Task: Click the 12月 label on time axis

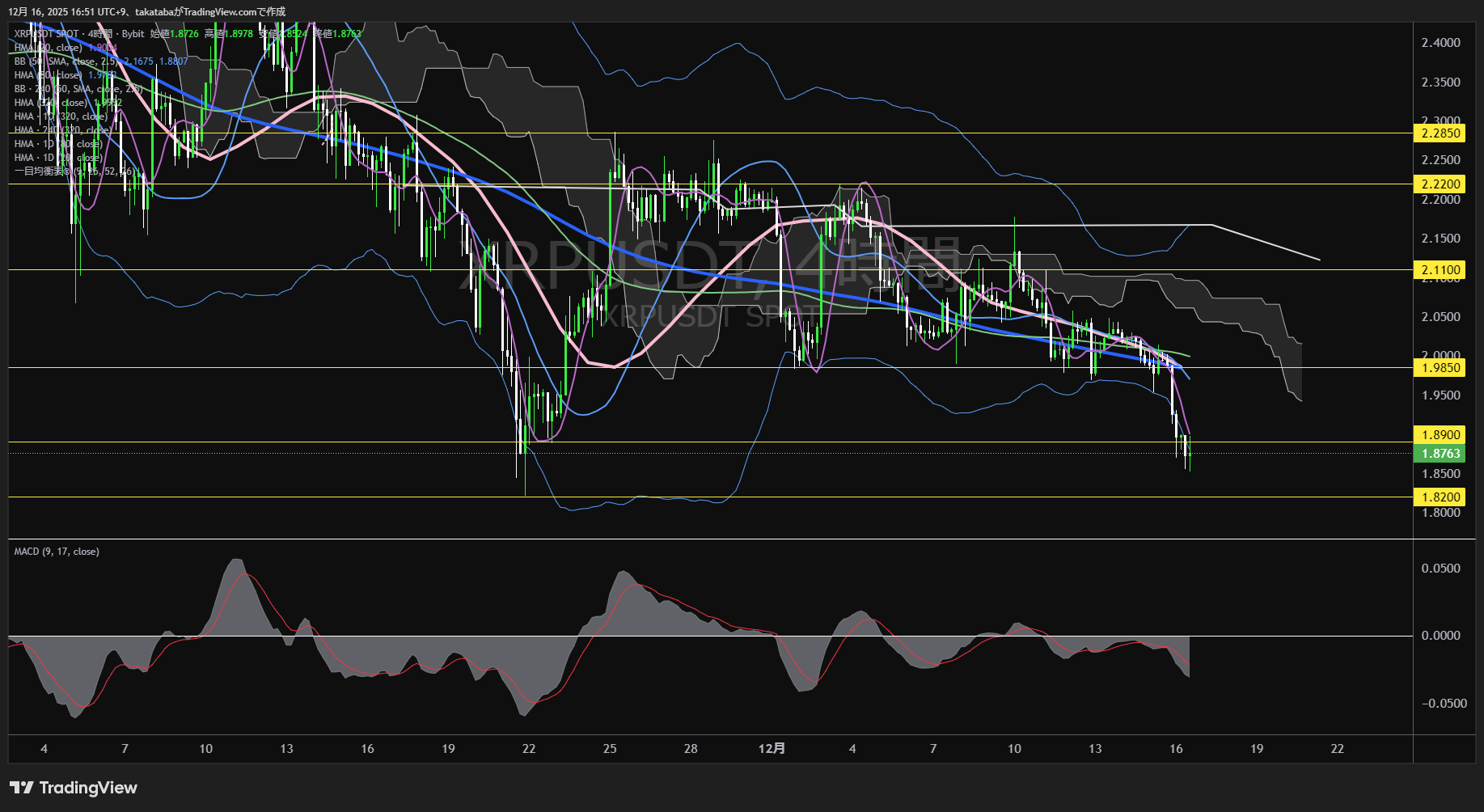Action: coord(772,749)
